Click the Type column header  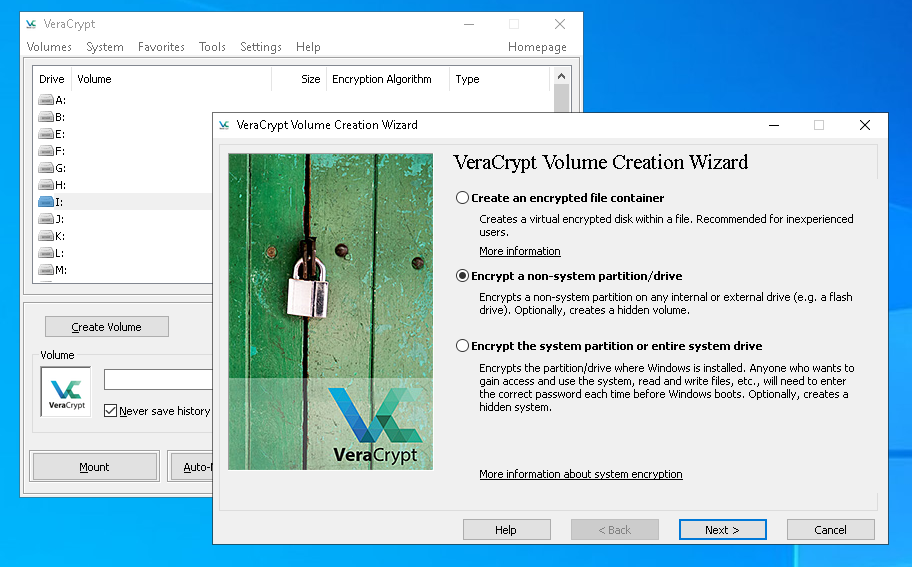(499, 79)
